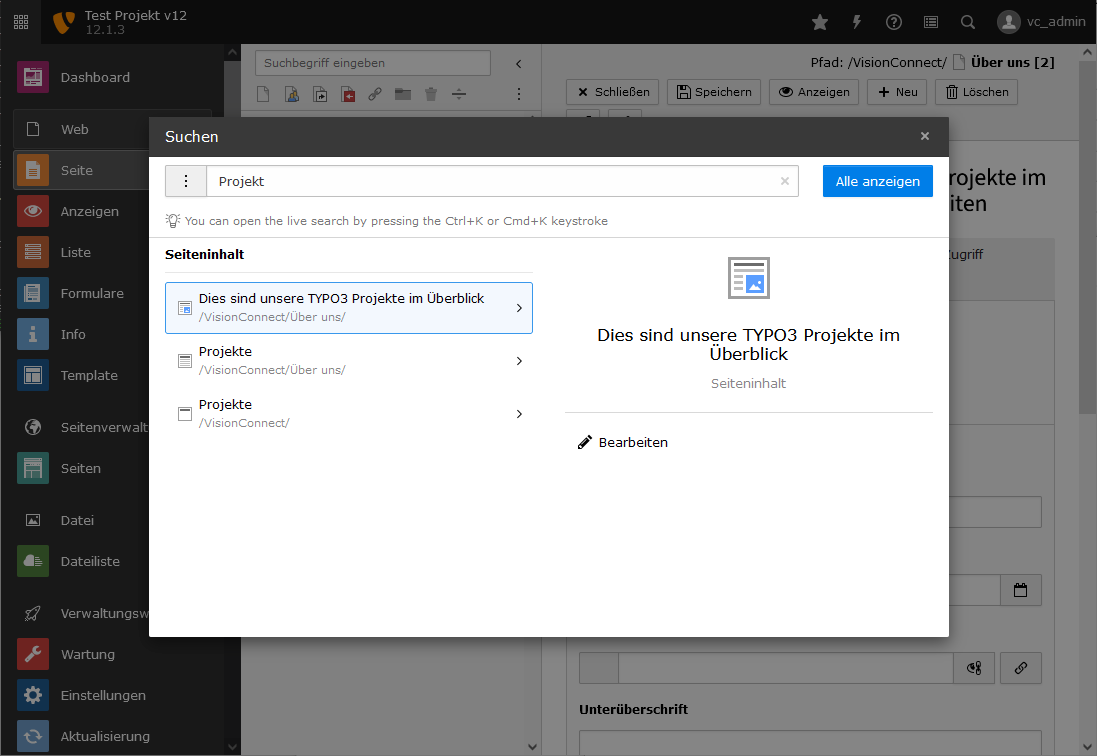The width and height of the screenshot is (1097, 756).
Task: Click the Datei group image icon
Action: tap(33, 520)
